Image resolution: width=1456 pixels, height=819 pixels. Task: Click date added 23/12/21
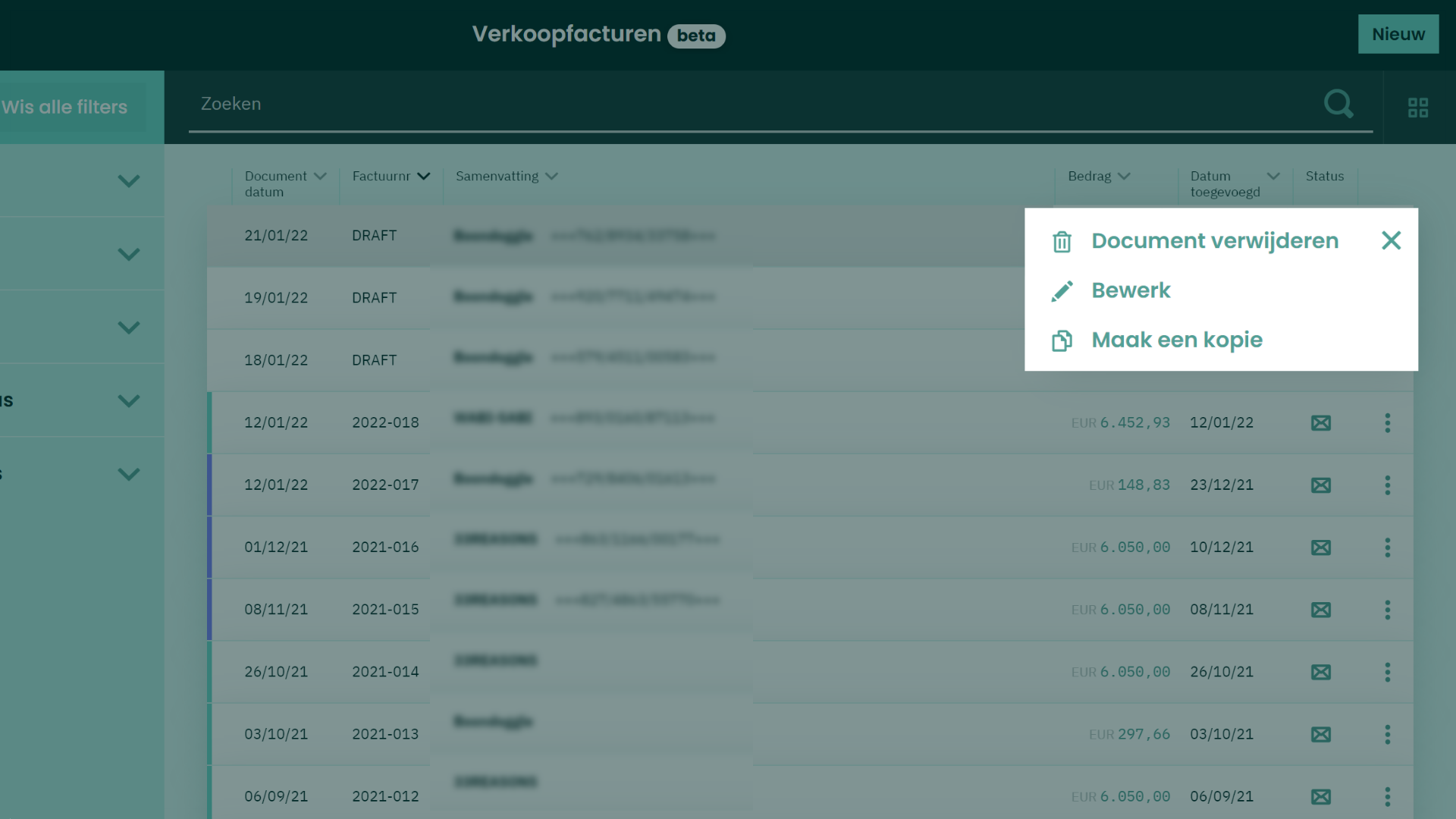tap(1222, 485)
